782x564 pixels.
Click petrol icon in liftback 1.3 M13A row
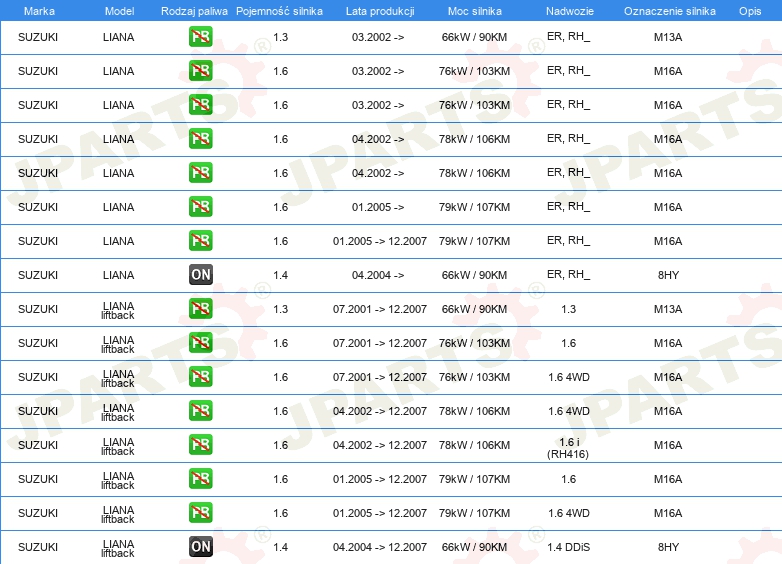coord(200,309)
